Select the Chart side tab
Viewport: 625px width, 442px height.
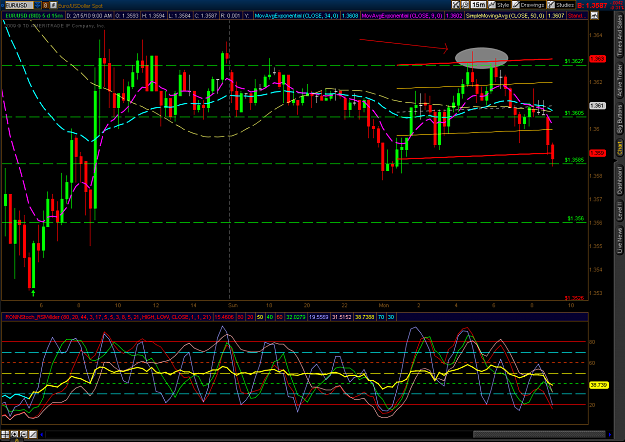(620, 148)
